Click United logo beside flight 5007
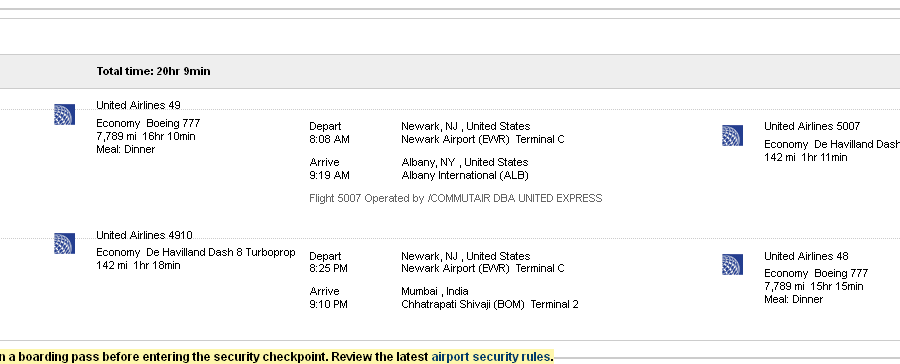 (732, 135)
